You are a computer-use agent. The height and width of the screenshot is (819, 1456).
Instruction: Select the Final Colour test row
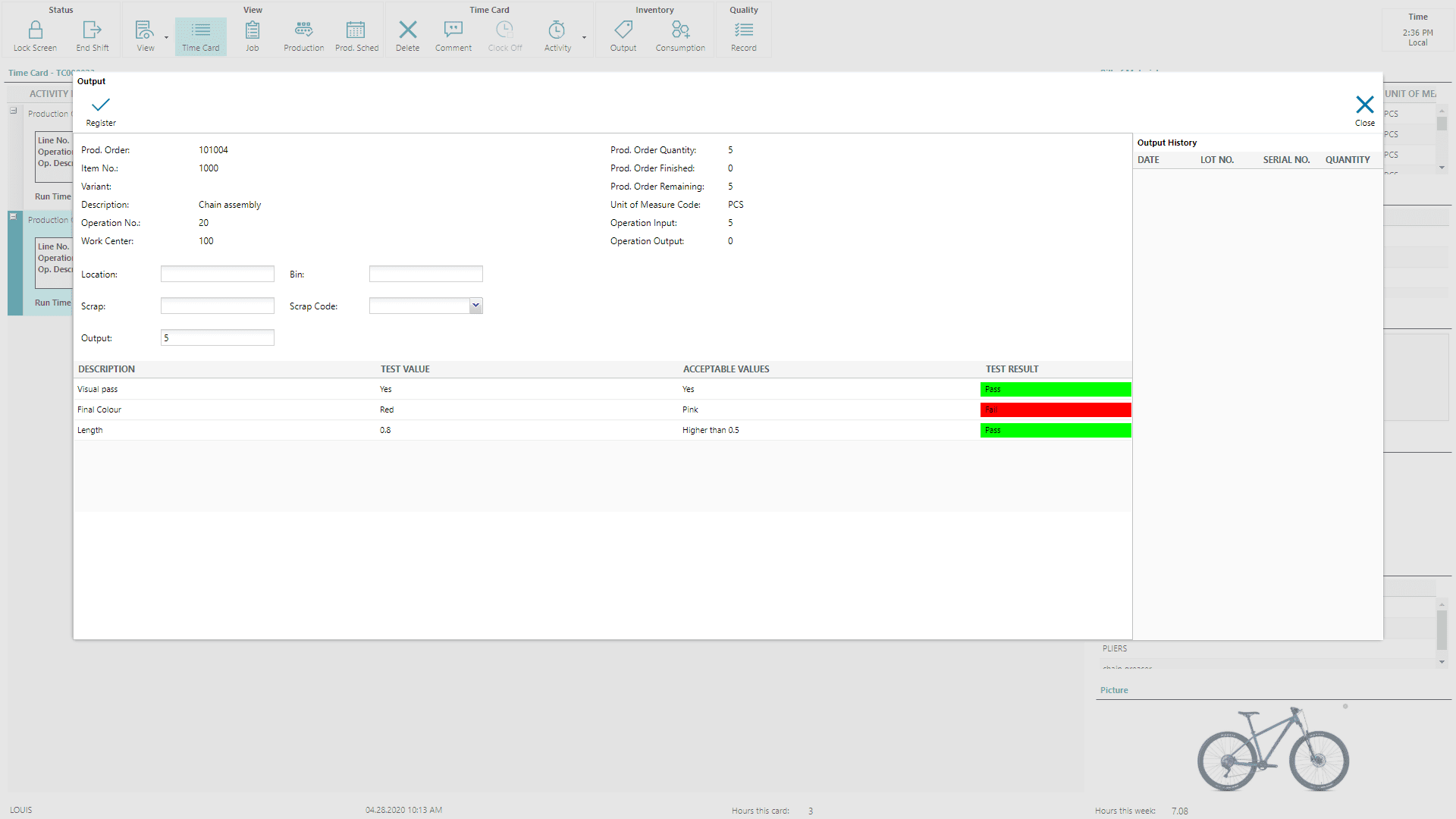[603, 409]
